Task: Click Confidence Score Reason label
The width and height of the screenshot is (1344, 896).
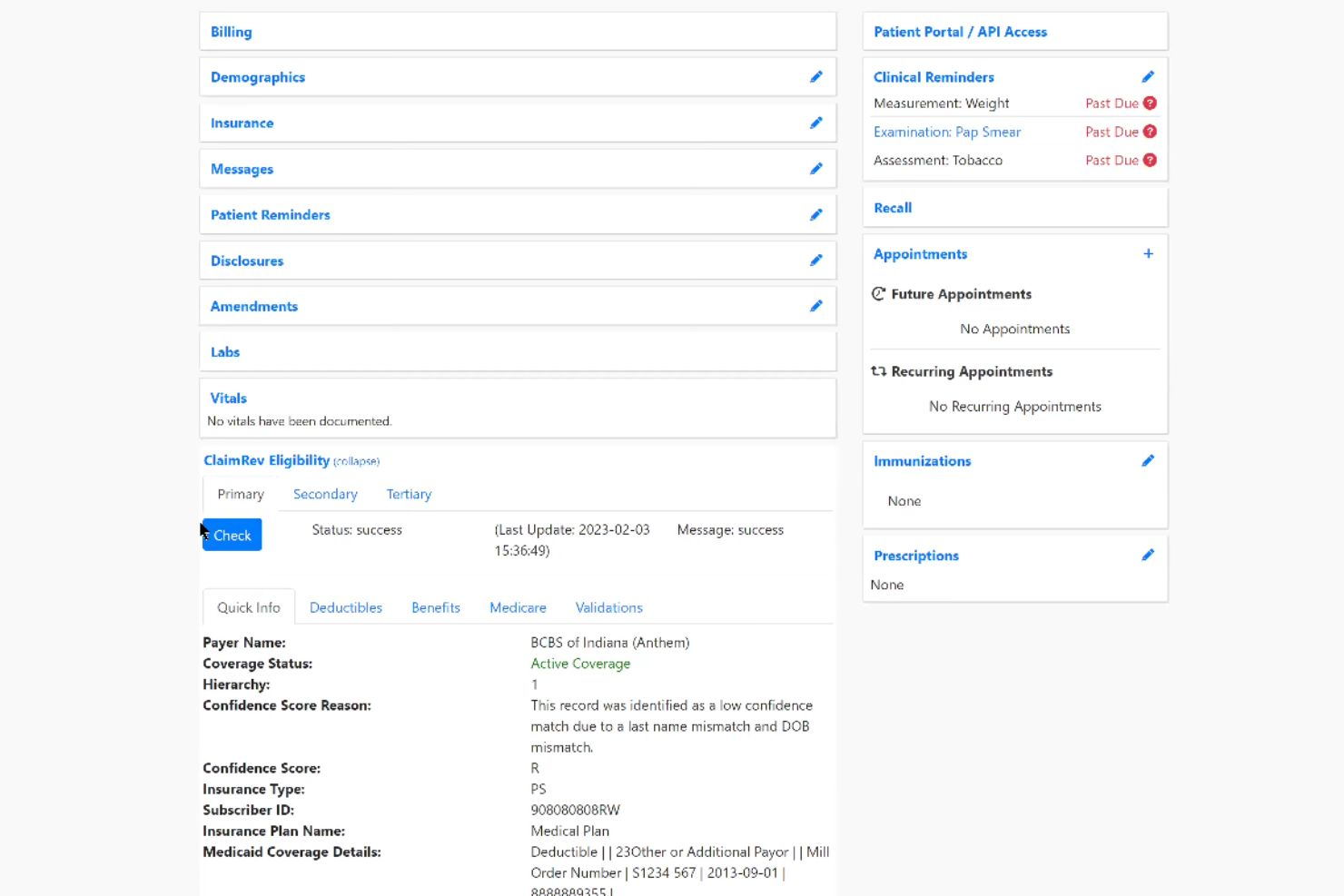Action: click(287, 705)
